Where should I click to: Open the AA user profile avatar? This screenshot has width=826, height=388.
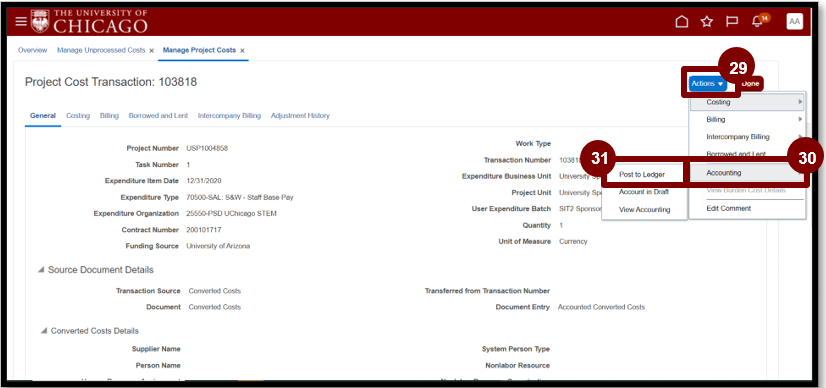[794, 22]
